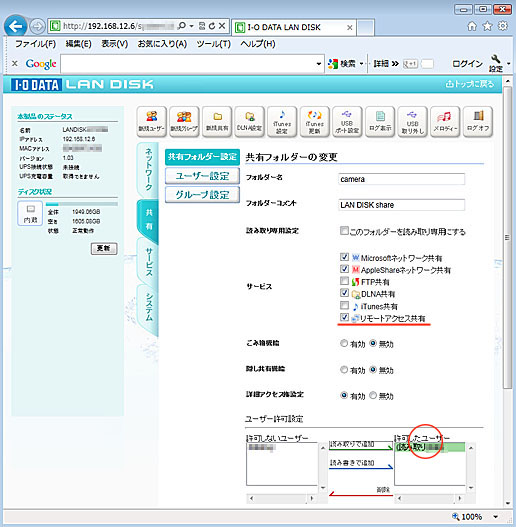Screen dimensions: 516x527
Task: Click the ユーザー設定 button
Action: click(x=202, y=176)
